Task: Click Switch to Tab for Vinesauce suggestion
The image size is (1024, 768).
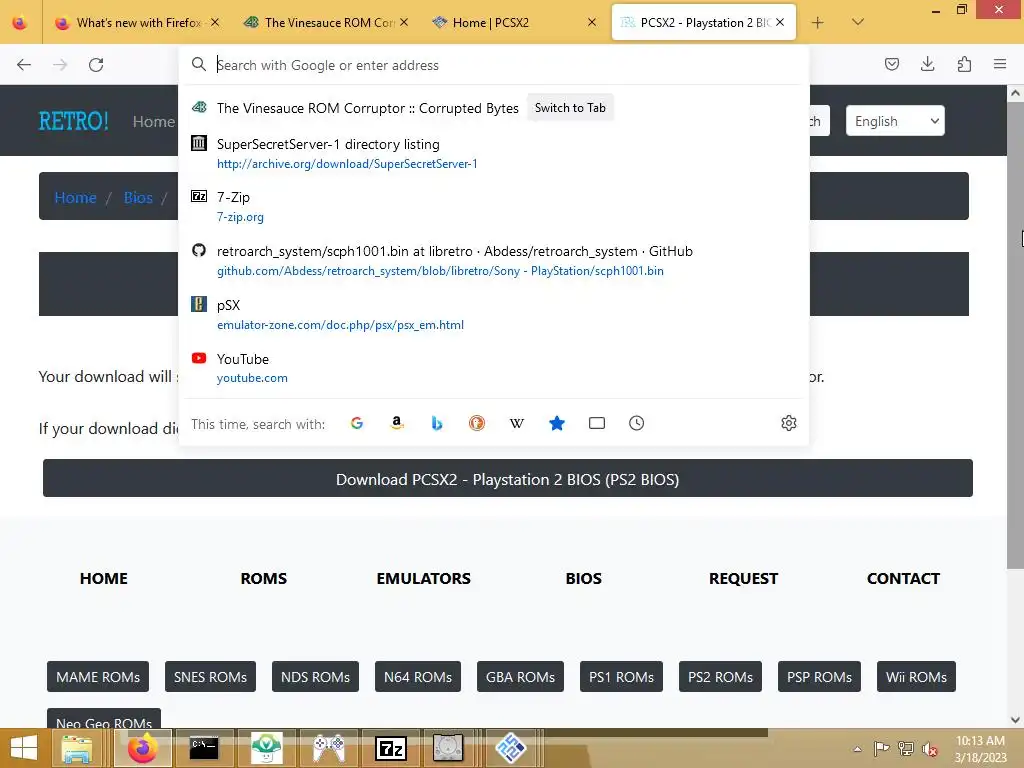Action: click(x=570, y=108)
